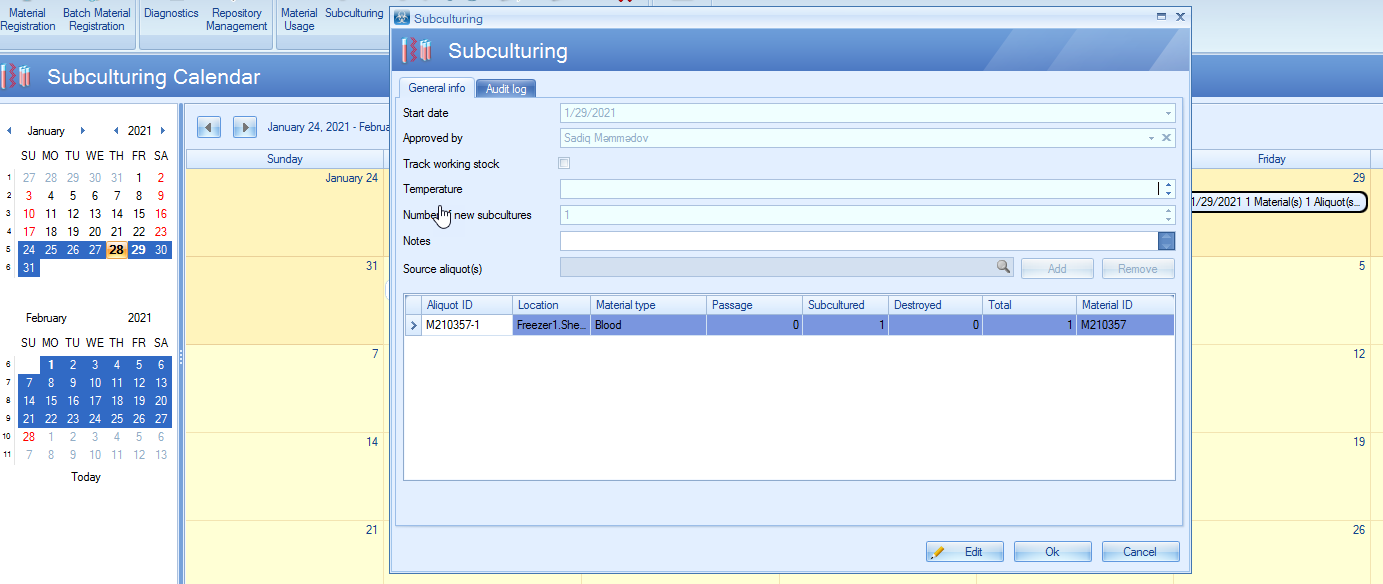Click the previous month arrow beside January
The width and height of the screenshot is (1383, 584).
(10, 131)
